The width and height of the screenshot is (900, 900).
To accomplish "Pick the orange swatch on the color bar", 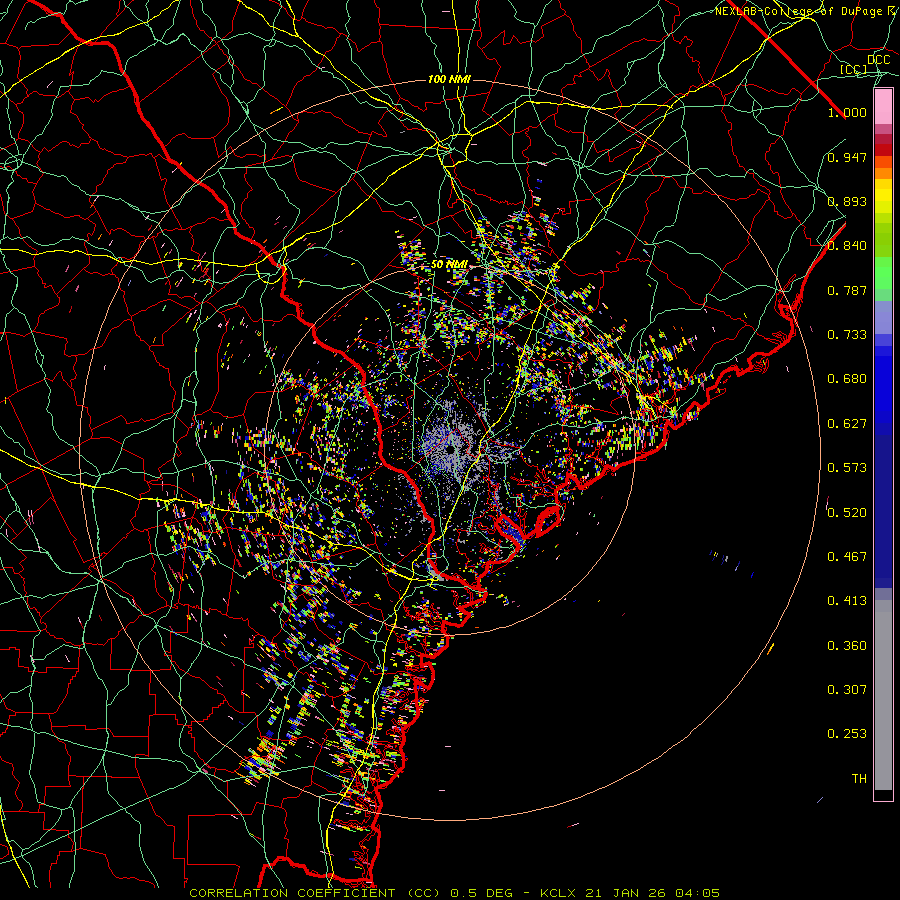I will point(883,173).
